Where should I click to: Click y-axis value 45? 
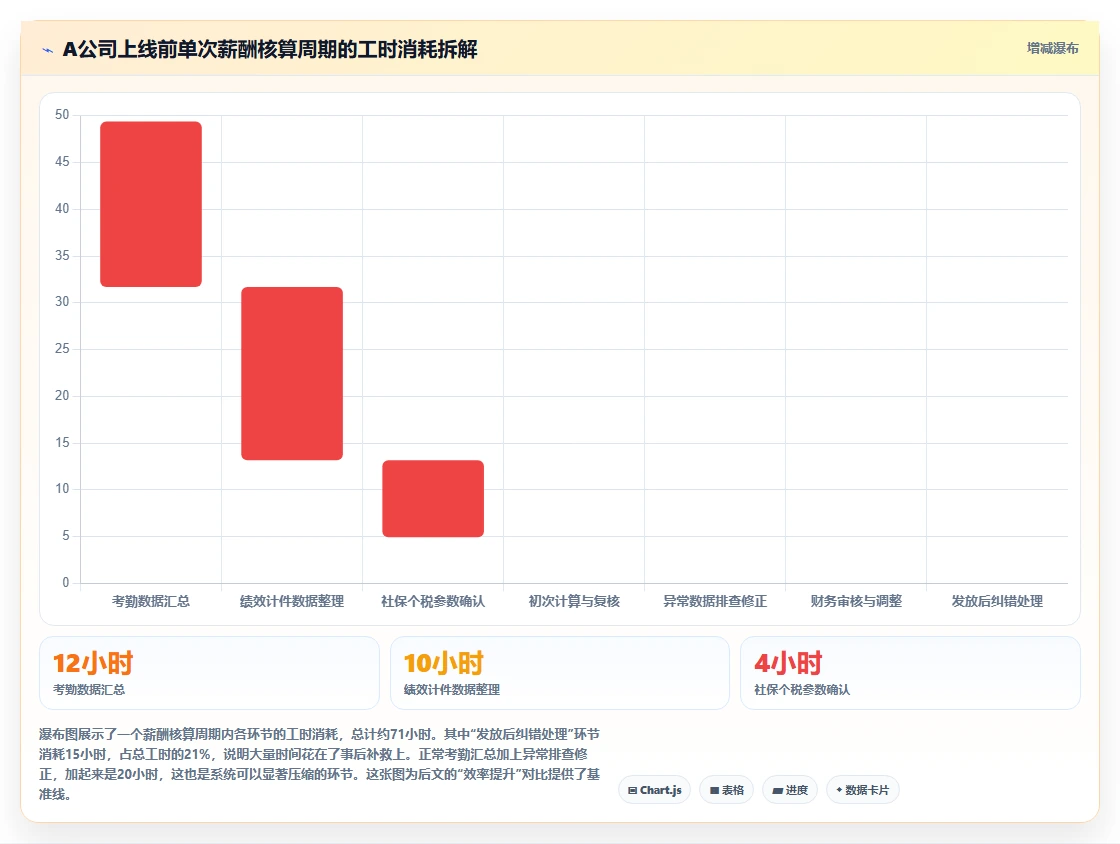tap(62, 162)
